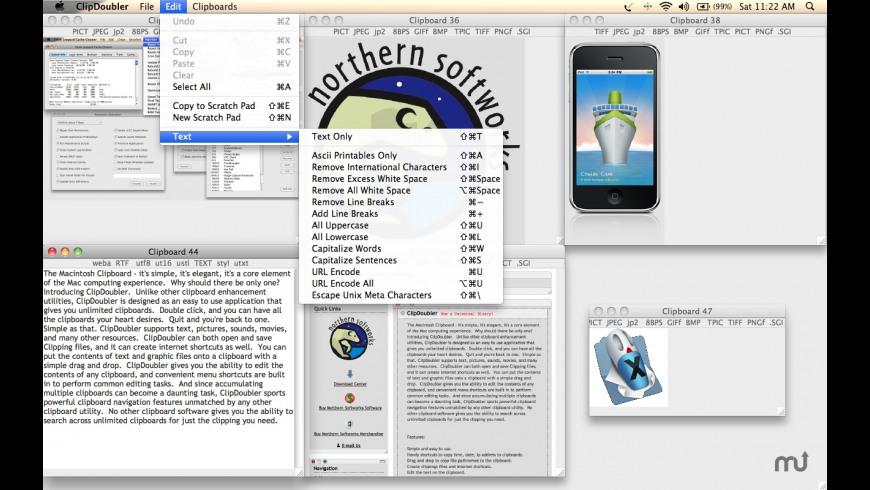Click the resize handle of Clipboard 47
The width and height of the screenshot is (870, 490).
[x=781, y=411]
